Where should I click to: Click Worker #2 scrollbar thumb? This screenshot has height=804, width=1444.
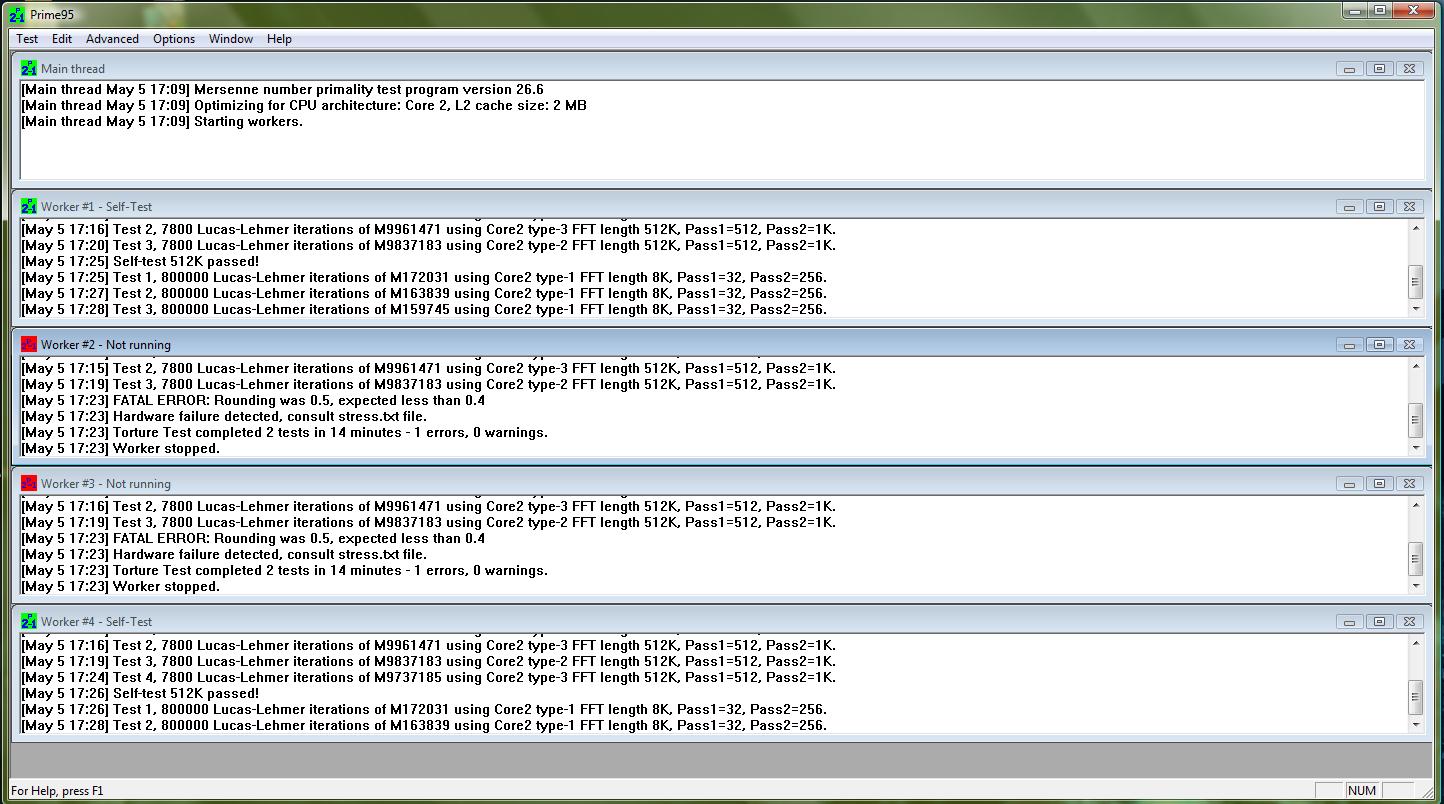pyautogui.click(x=1415, y=419)
